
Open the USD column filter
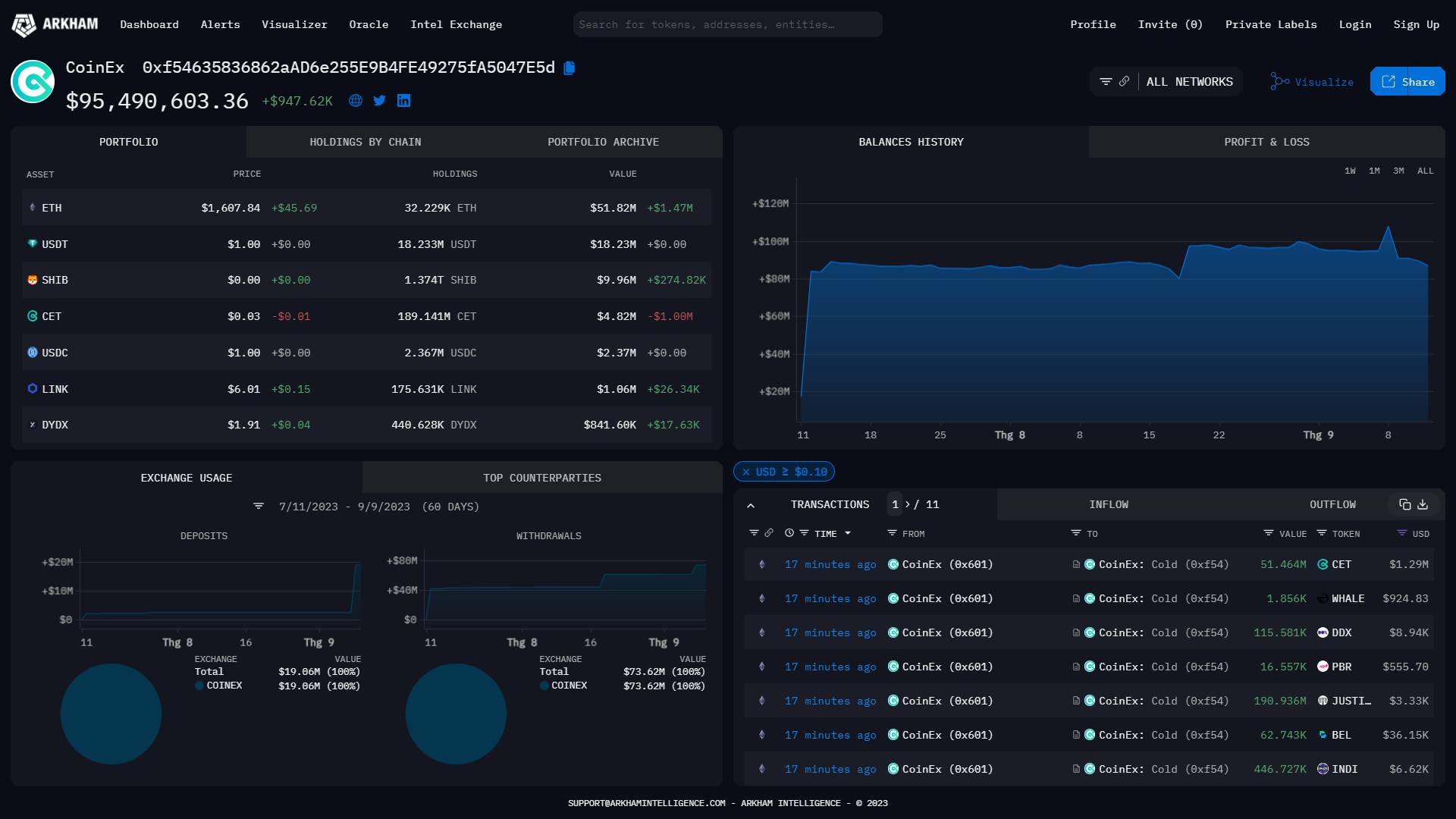1402,534
